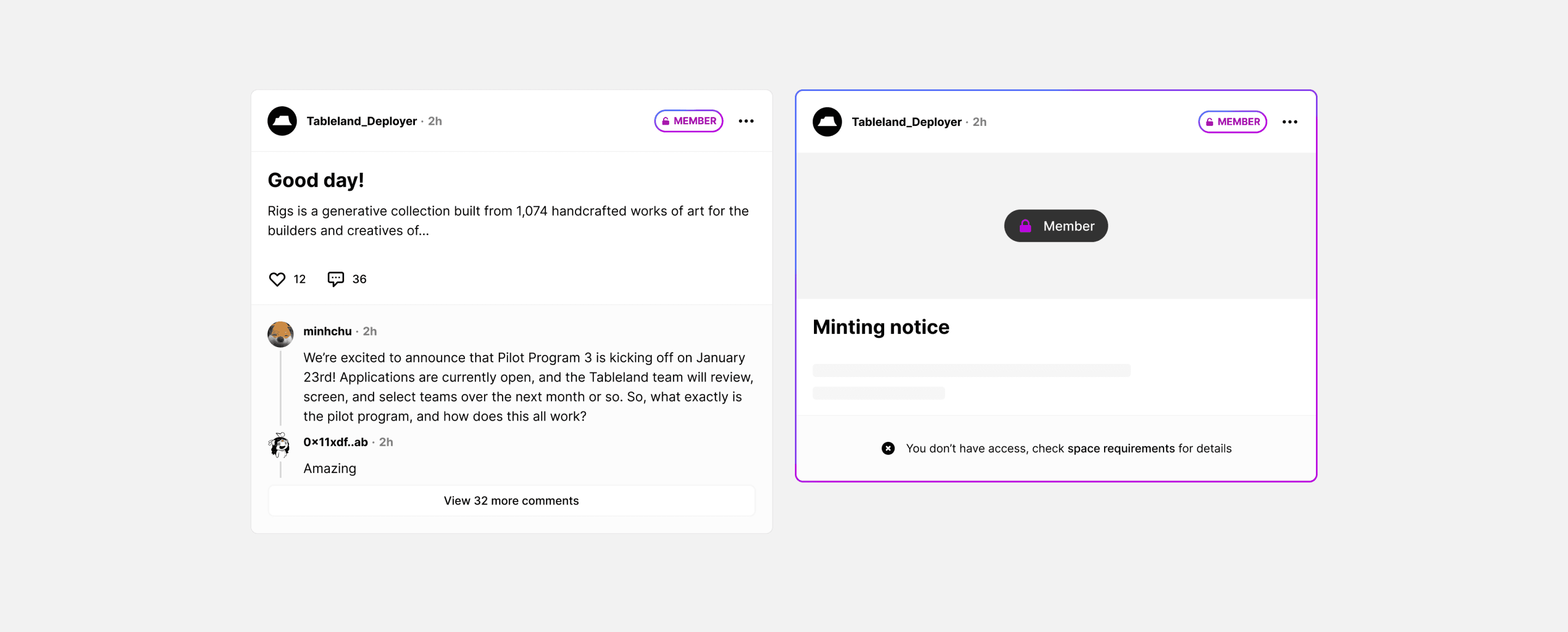The width and height of the screenshot is (1568, 632).
Task: Like the "Good day!" post with heart icon
Action: coord(277,279)
